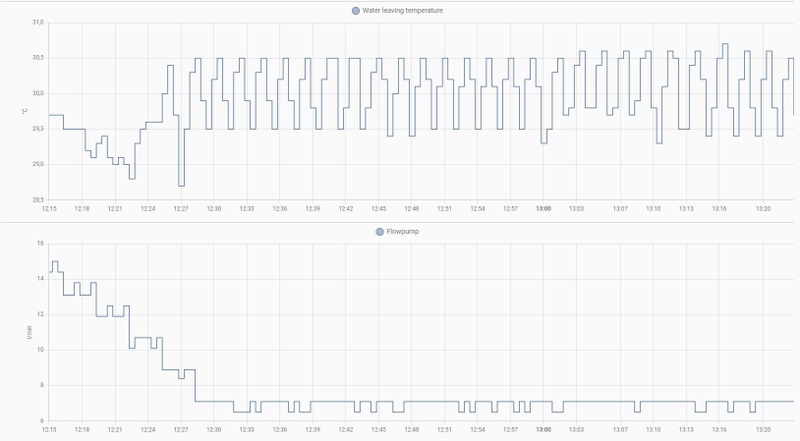800x441 pixels.
Task: Click '12:27' on temperature chart time axis
Action: [181, 209]
